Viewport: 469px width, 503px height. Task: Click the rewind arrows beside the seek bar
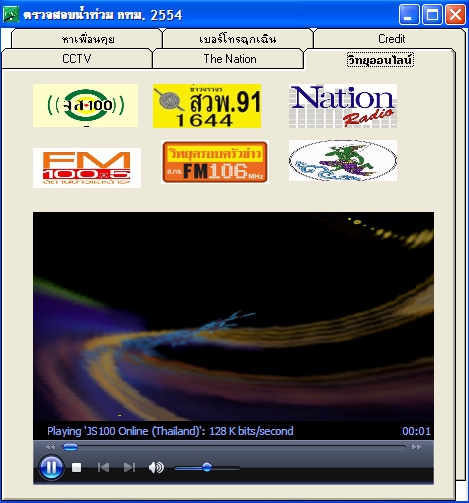[50, 447]
